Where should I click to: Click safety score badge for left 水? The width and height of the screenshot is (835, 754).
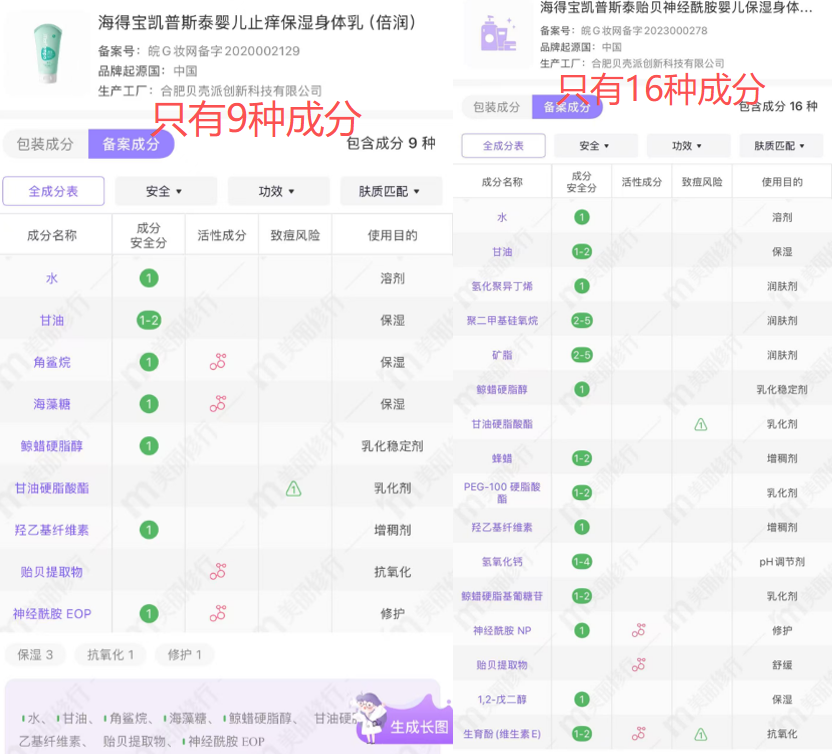pyautogui.click(x=149, y=278)
